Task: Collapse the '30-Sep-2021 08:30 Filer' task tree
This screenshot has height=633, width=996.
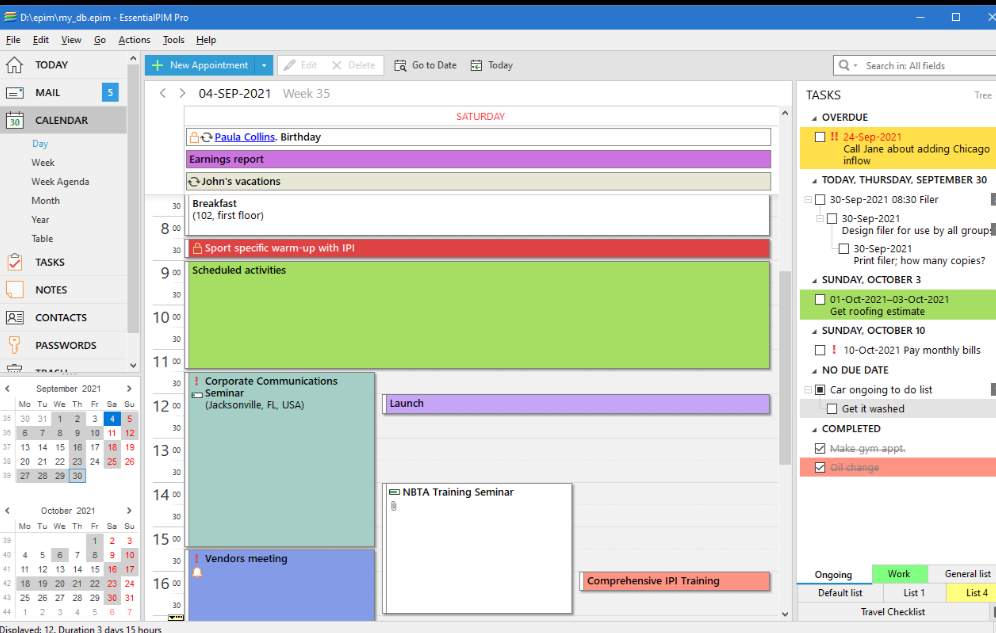Action: [x=807, y=199]
